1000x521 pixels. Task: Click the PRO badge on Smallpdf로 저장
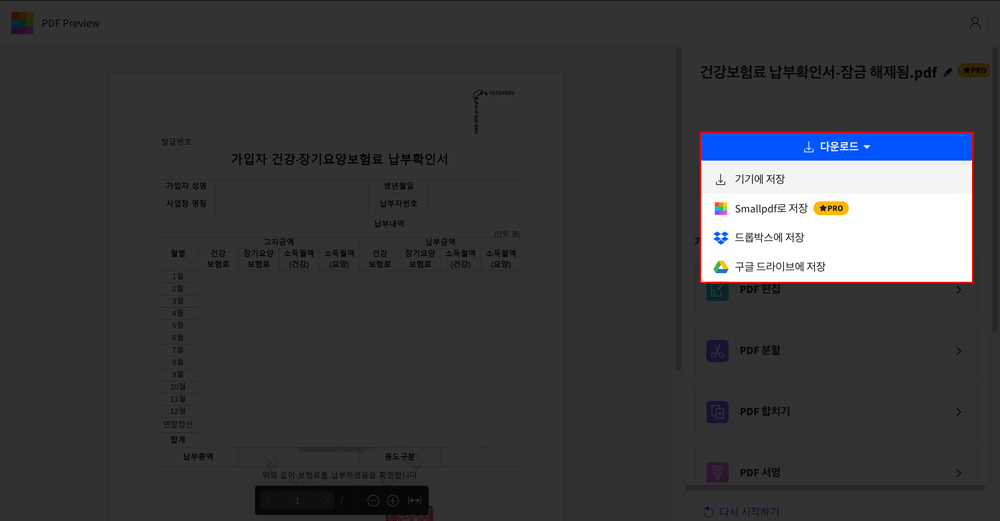point(831,209)
